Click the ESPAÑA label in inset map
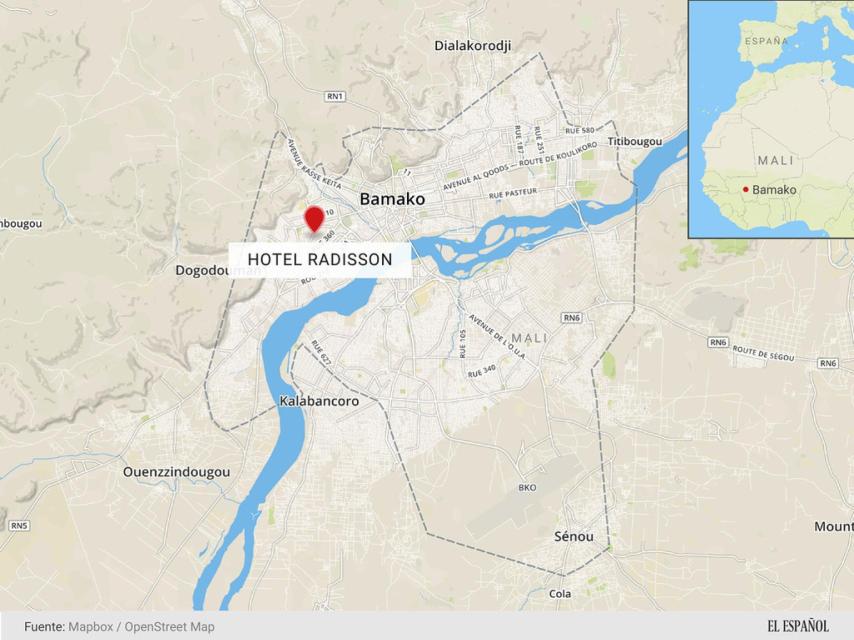Image resolution: width=854 pixels, height=640 pixels. coord(766,41)
